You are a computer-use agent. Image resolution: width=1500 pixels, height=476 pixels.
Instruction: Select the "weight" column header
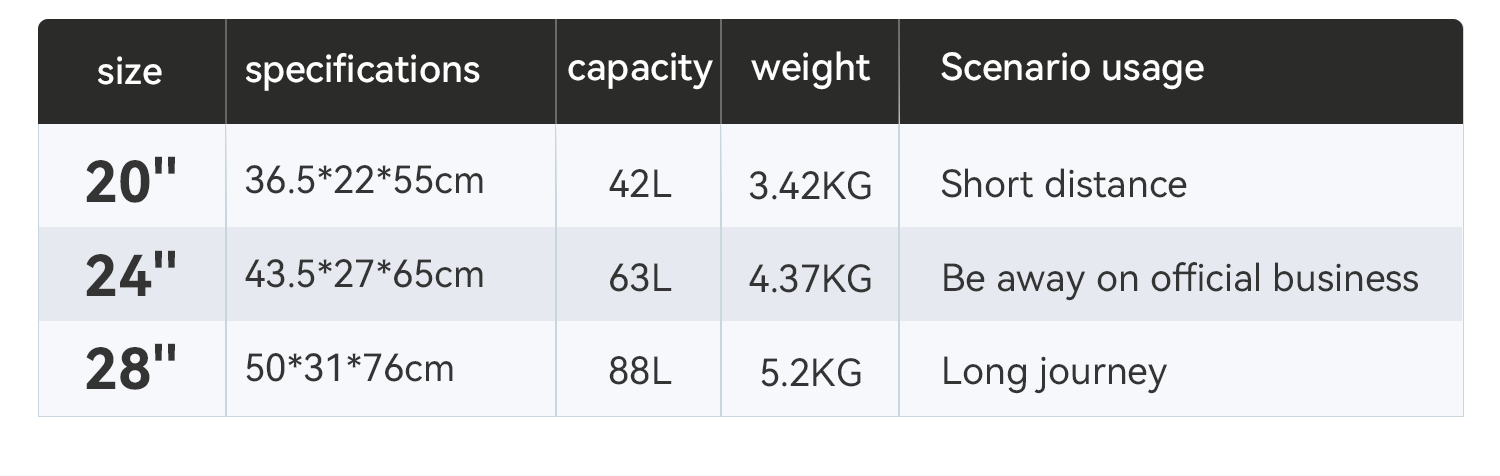(x=810, y=68)
